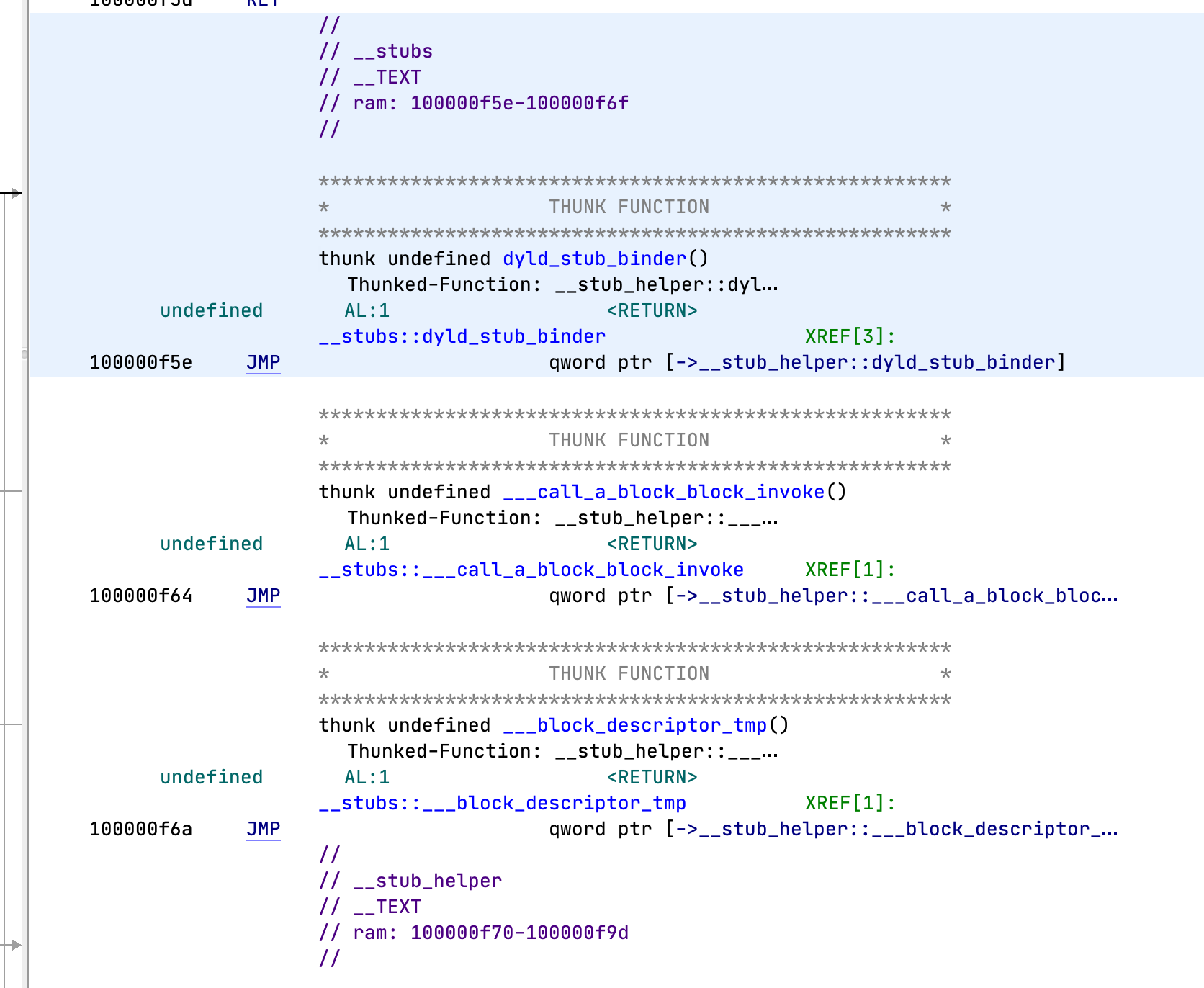Screen dimensions: 1204x988
Task: Select the __stubs::___call_a_block_block_invoke label
Action: click(x=531, y=570)
